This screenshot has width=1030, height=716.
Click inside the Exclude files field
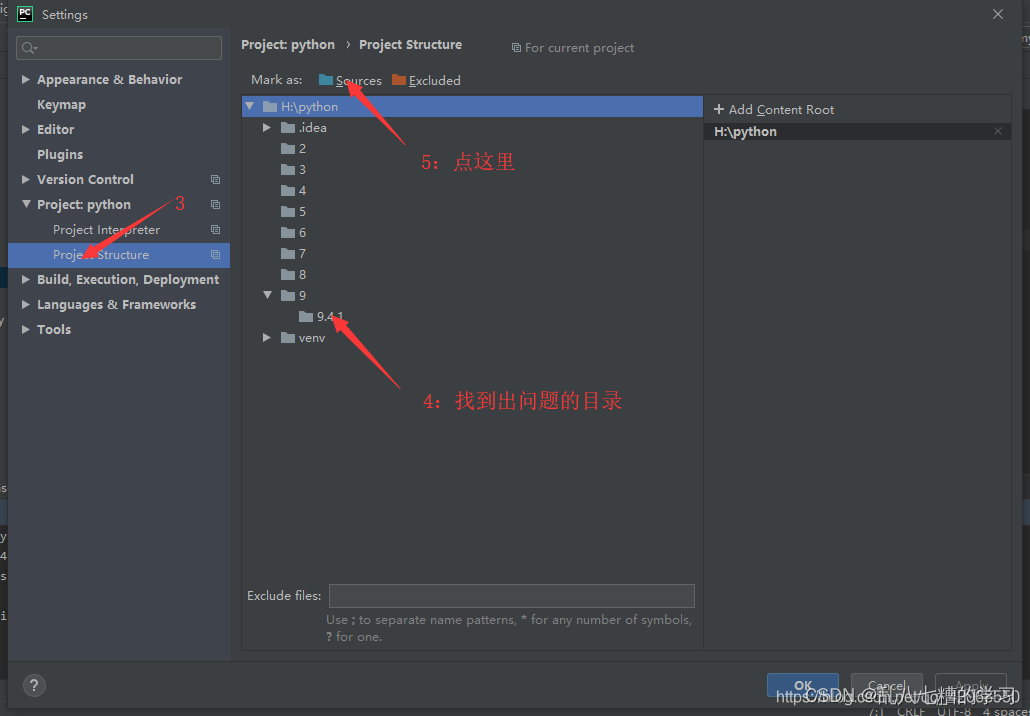pyautogui.click(x=511, y=595)
